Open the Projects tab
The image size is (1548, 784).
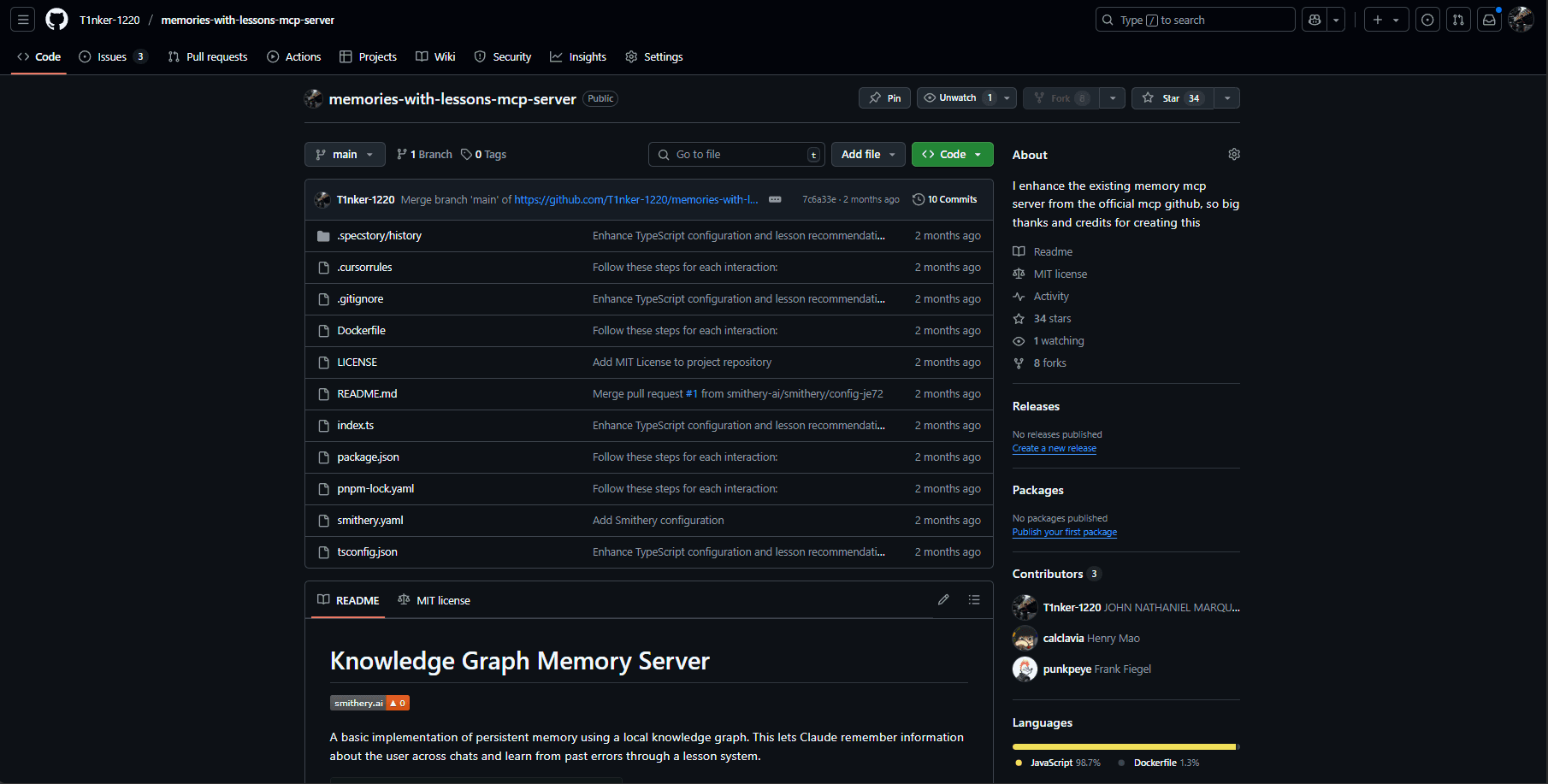[368, 56]
